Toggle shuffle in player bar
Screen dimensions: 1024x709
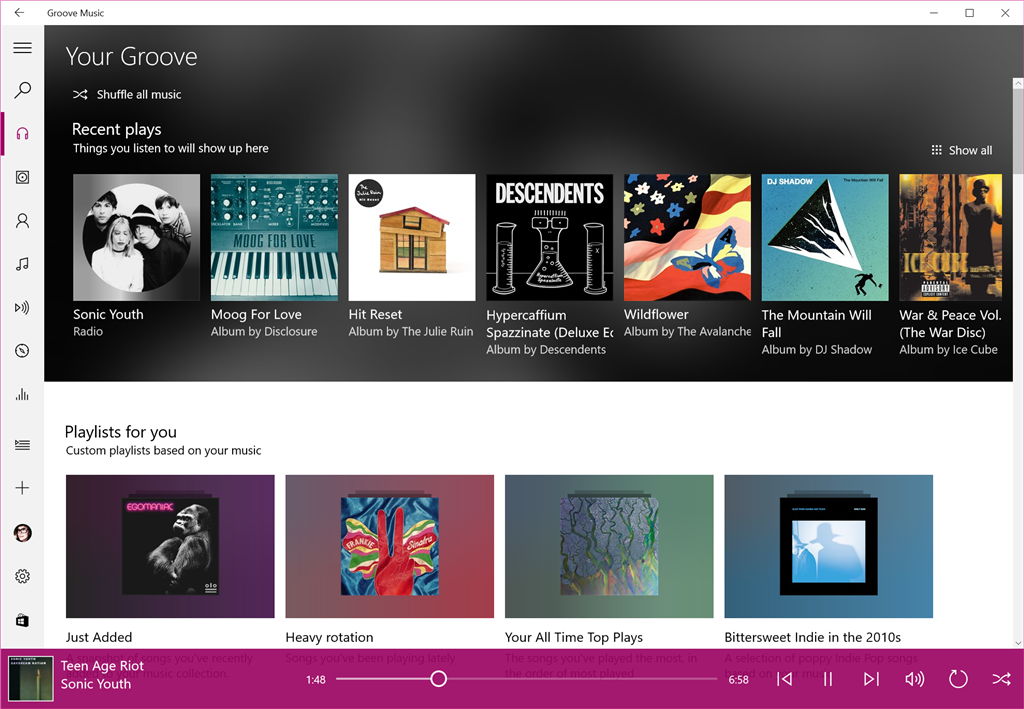point(1001,679)
